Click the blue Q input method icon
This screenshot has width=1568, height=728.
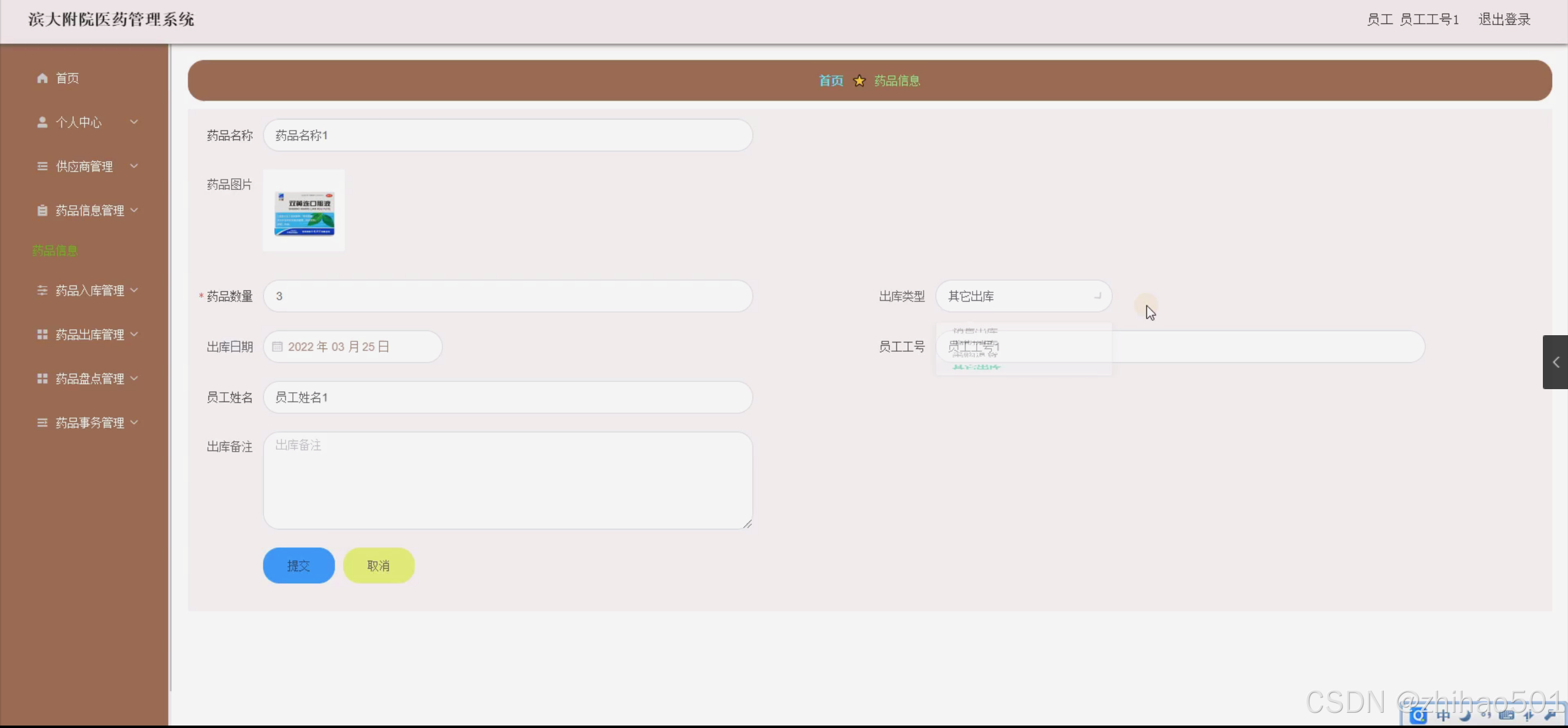tap(1418, 716)
